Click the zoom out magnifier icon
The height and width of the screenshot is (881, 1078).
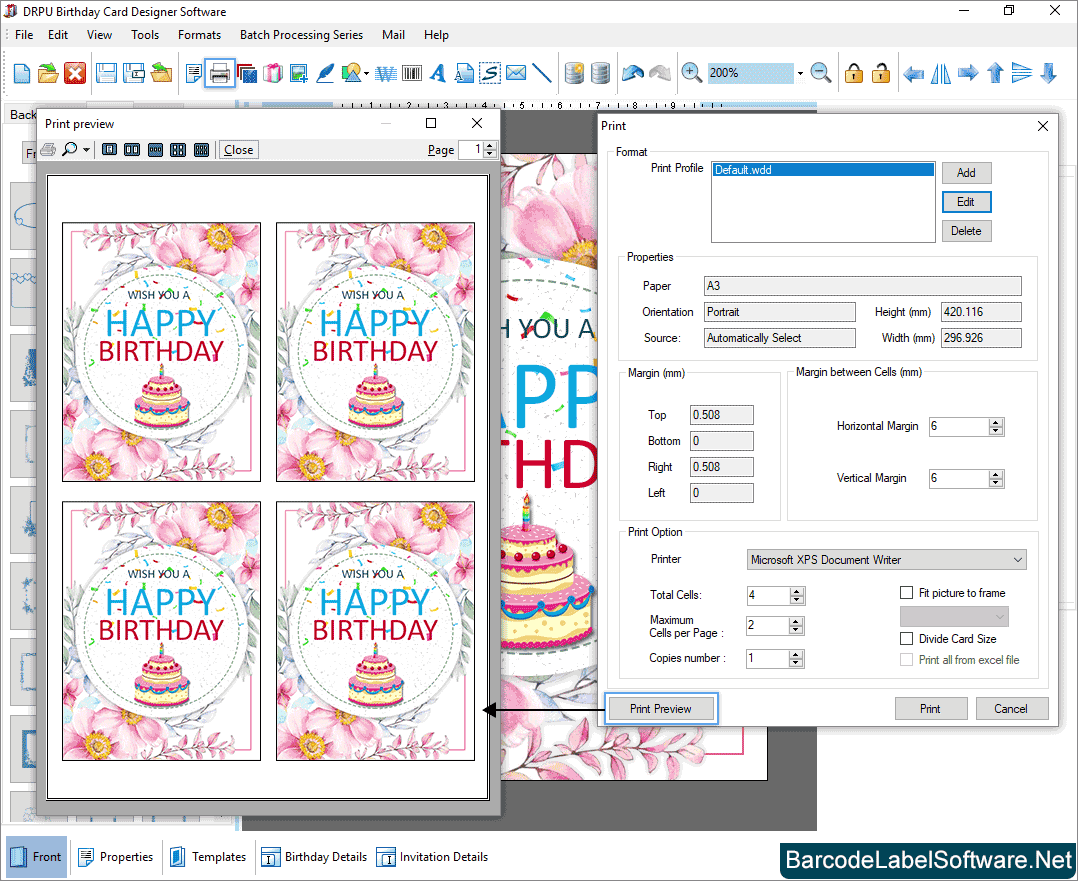point(820,73)
